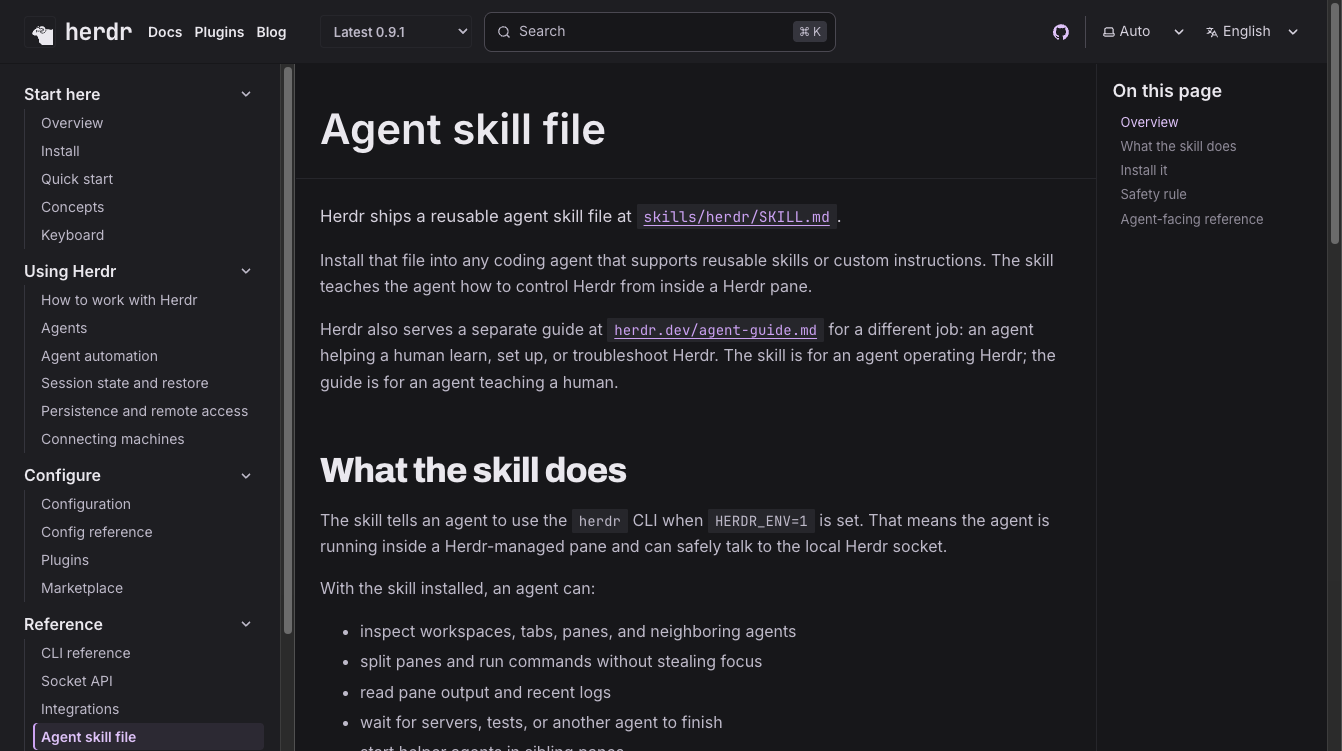Jump to Safety rule section

click(x=1153, y=194)
